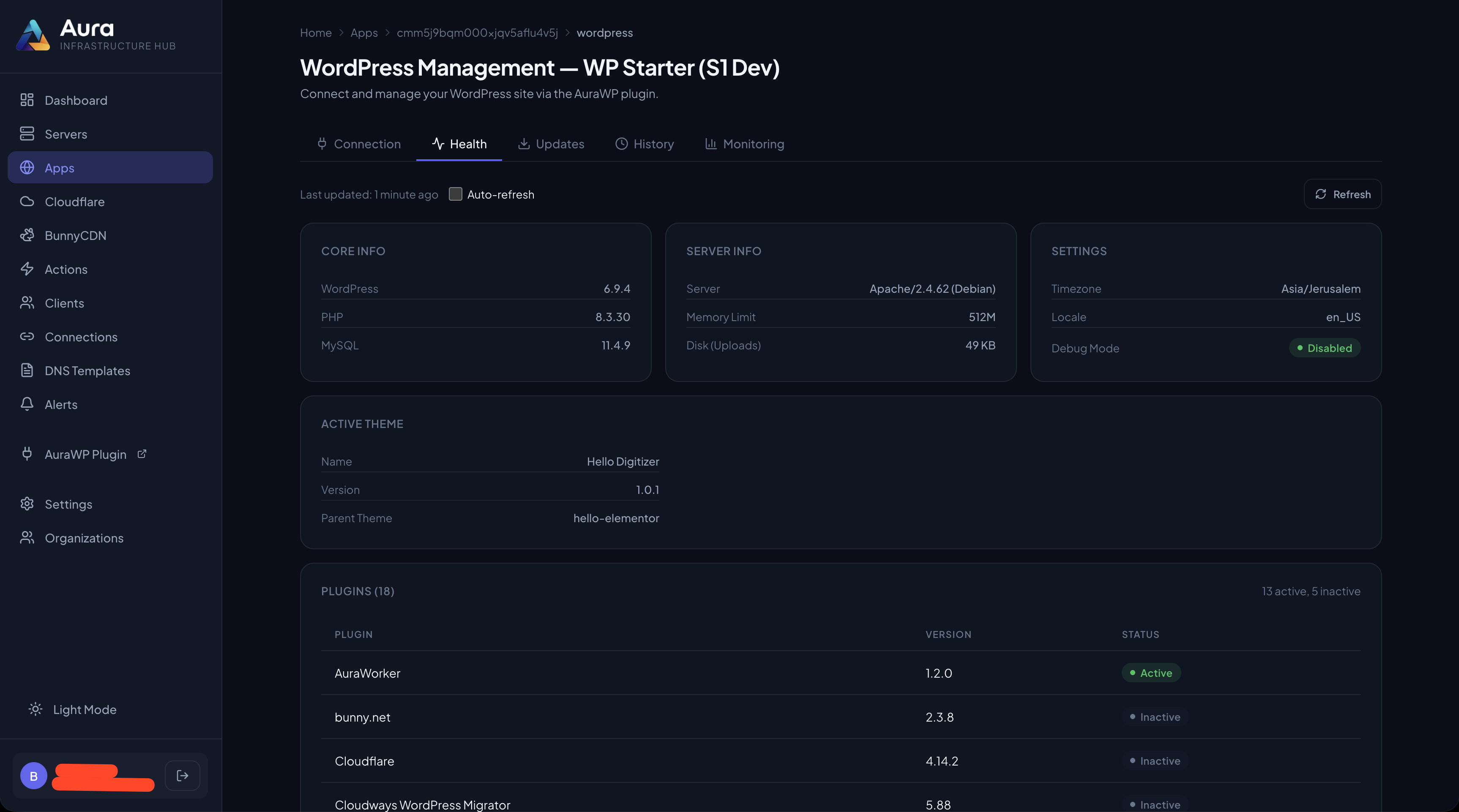Select the Servers sidebar icon

coord(27,134)
